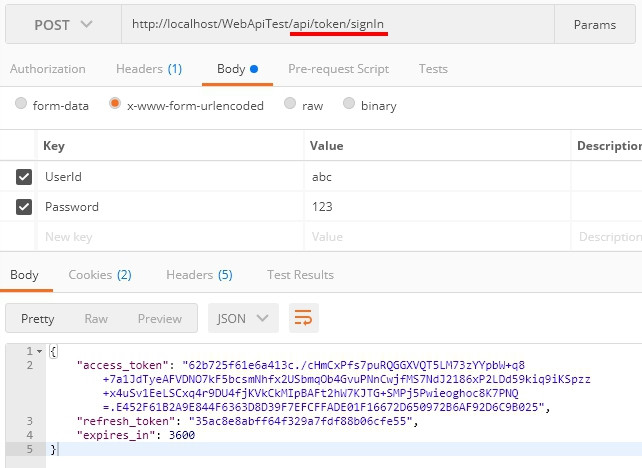The image size is (642, 468).
Task: Click the New key input field
Action: tap(170, 237)
